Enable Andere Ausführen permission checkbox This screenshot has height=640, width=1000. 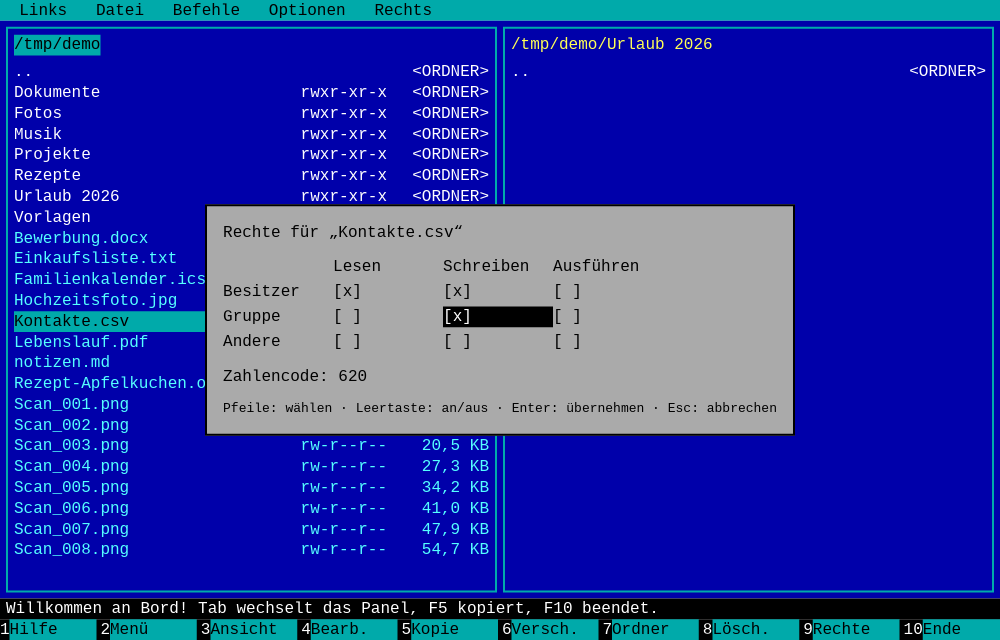point(567,341)
